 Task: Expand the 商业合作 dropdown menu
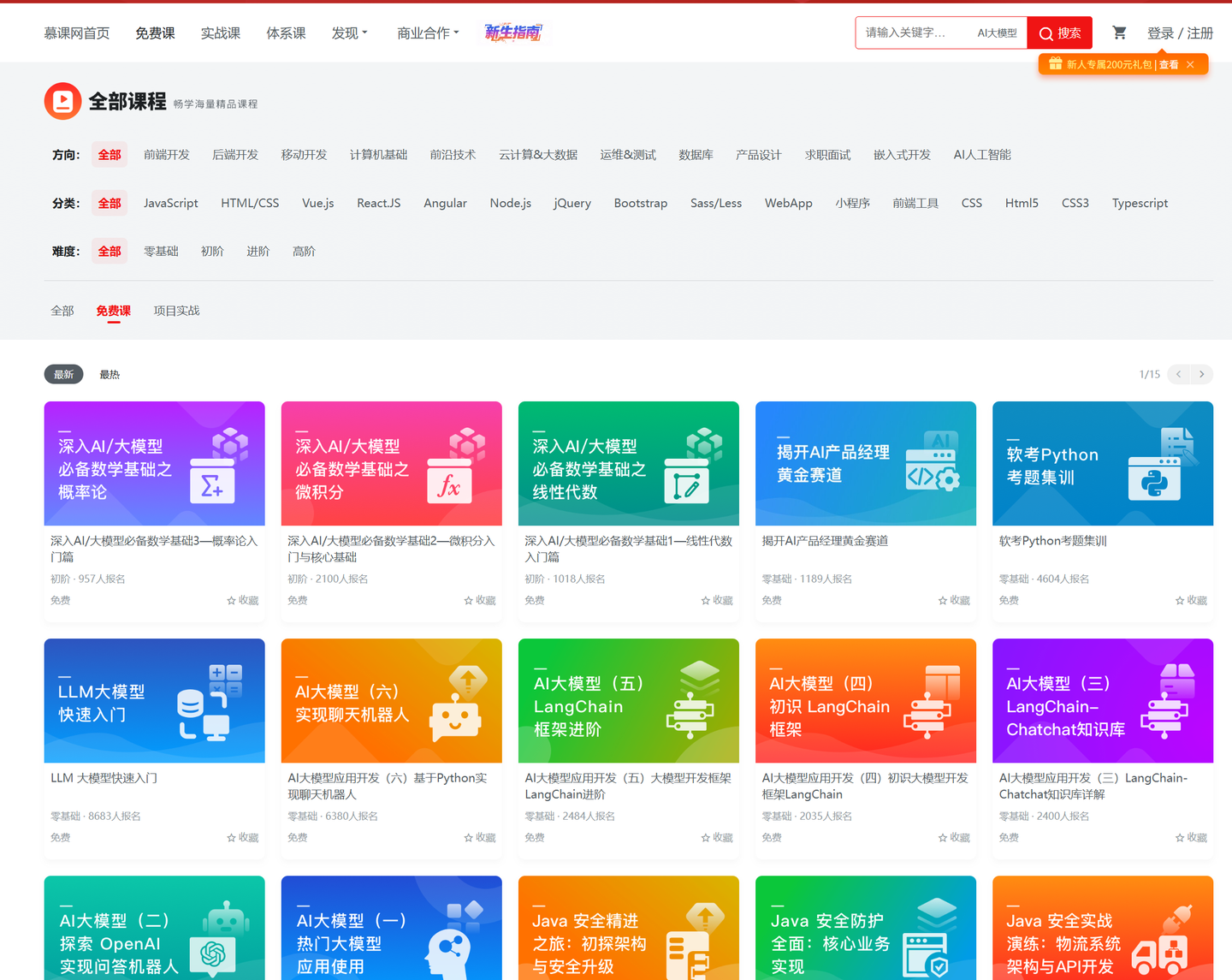[428, 33]
